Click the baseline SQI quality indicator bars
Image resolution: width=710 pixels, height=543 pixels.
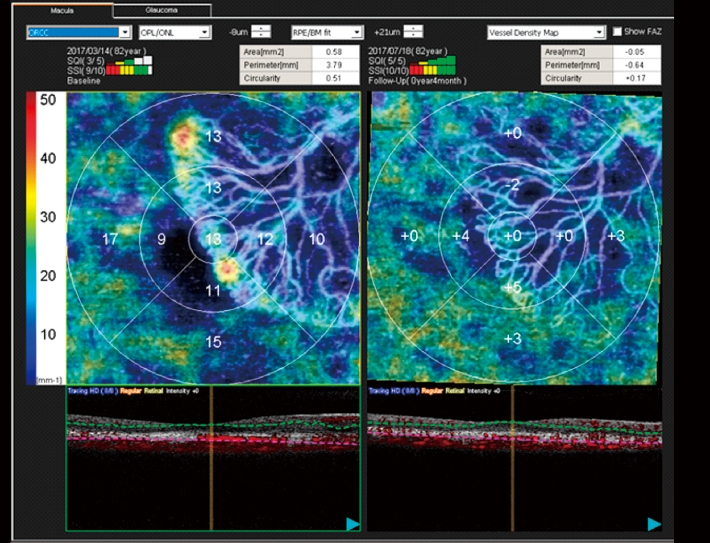[x=136, y=61]
